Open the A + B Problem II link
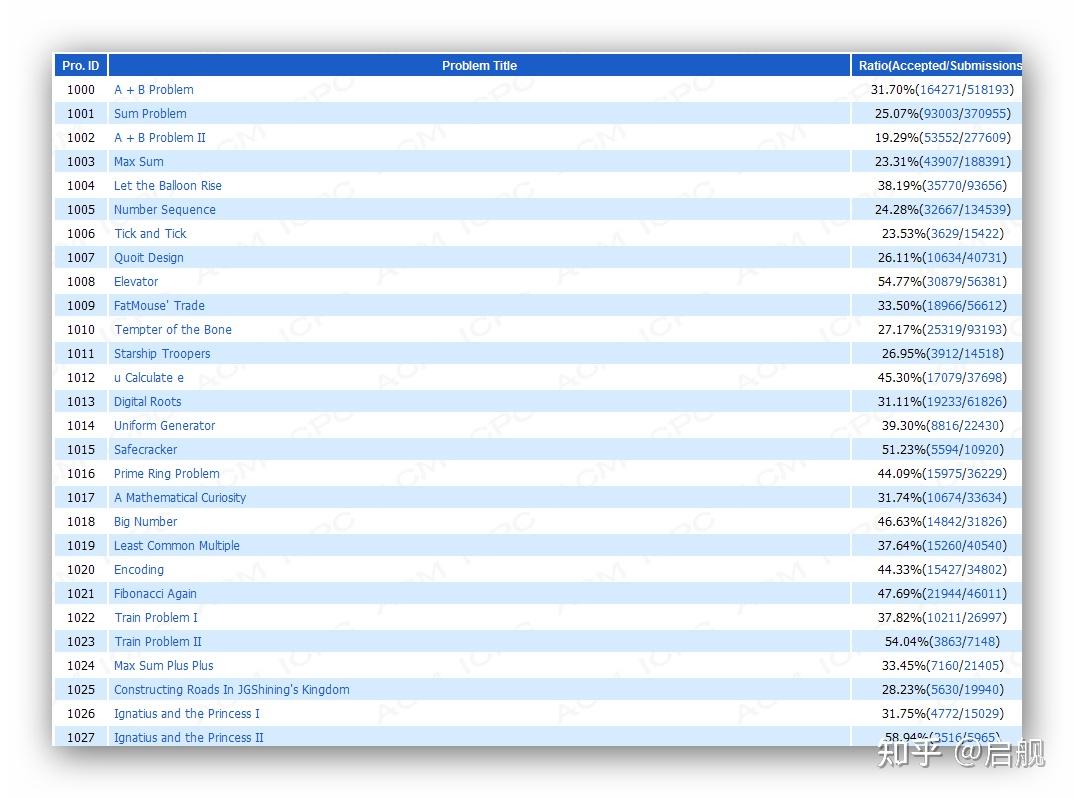The height and width of the screenshot is (798, 1074). 160,138
